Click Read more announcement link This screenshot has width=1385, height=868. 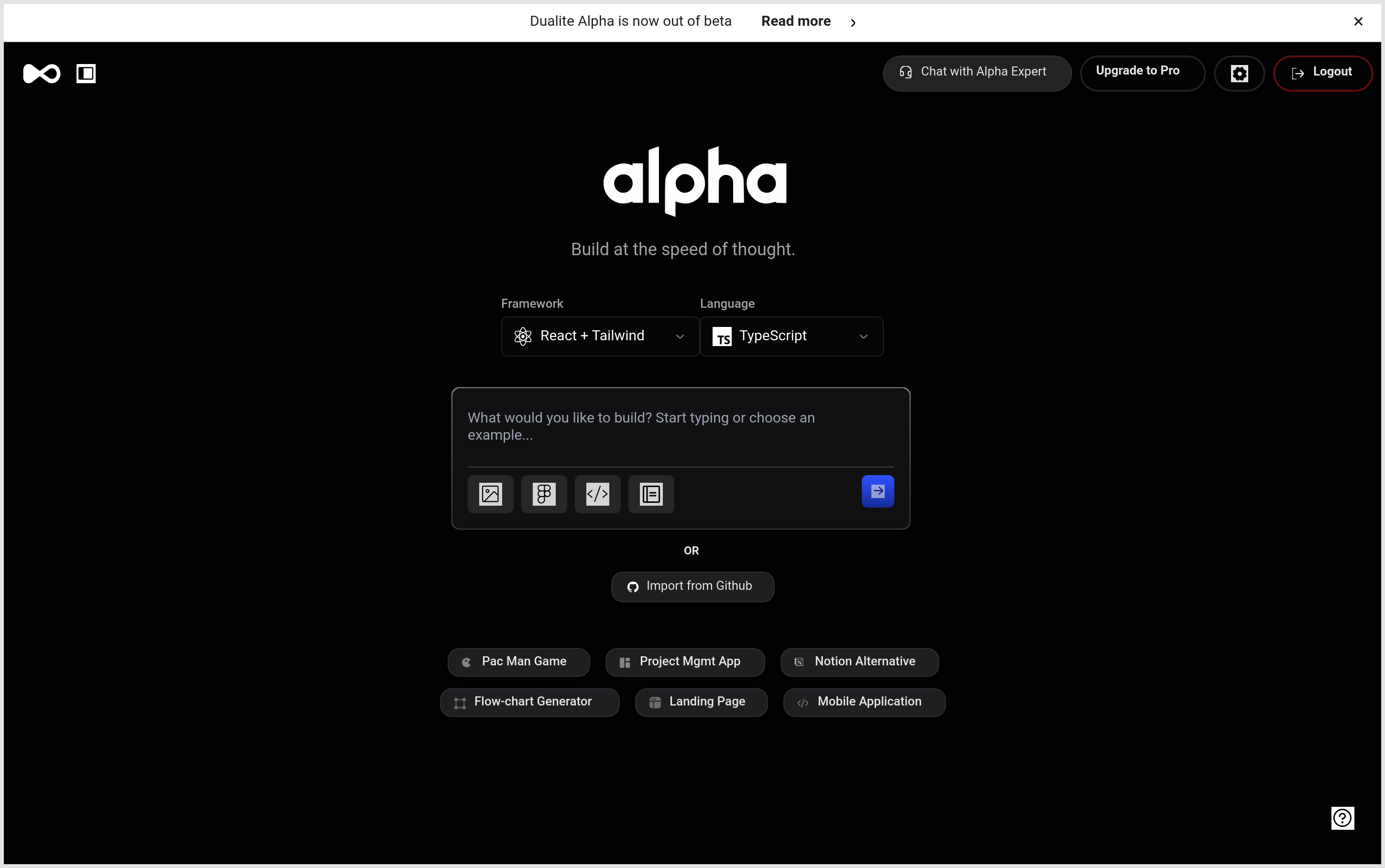796,21
